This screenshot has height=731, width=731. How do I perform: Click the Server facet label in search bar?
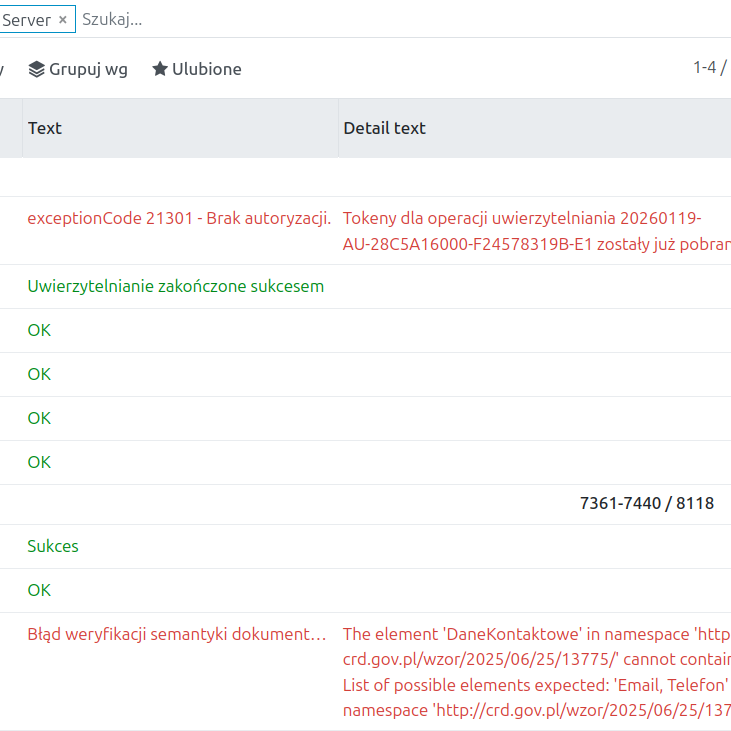coord(26,19)
